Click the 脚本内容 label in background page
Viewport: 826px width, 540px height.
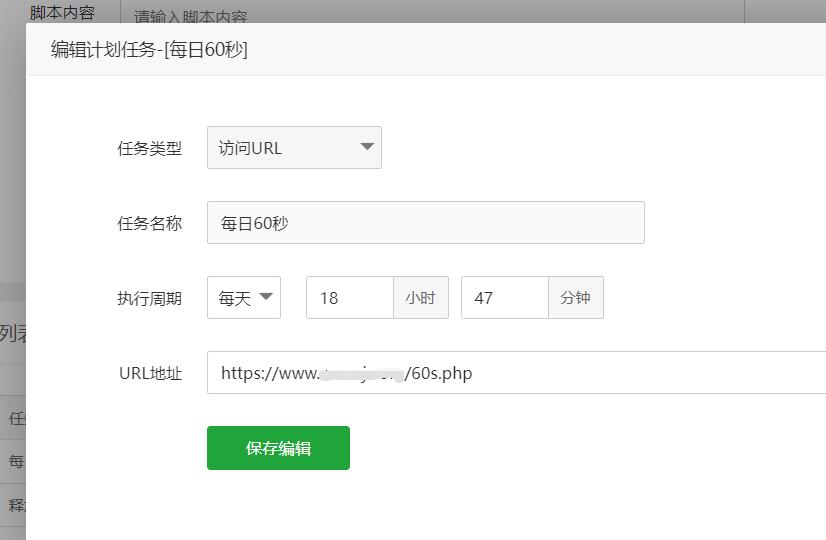[x=62, y=12]
